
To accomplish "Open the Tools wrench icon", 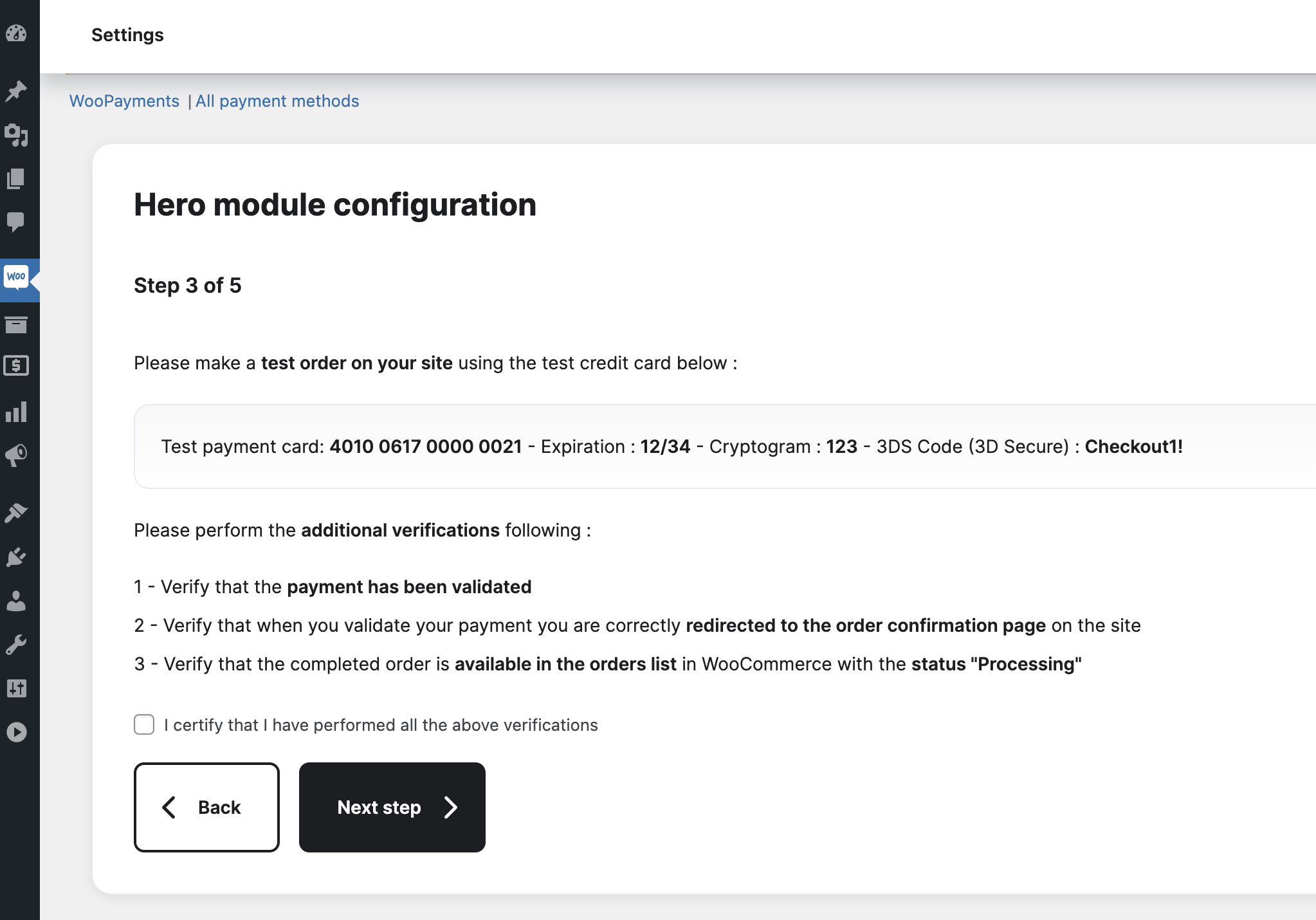I will click(x=16, y=645).
